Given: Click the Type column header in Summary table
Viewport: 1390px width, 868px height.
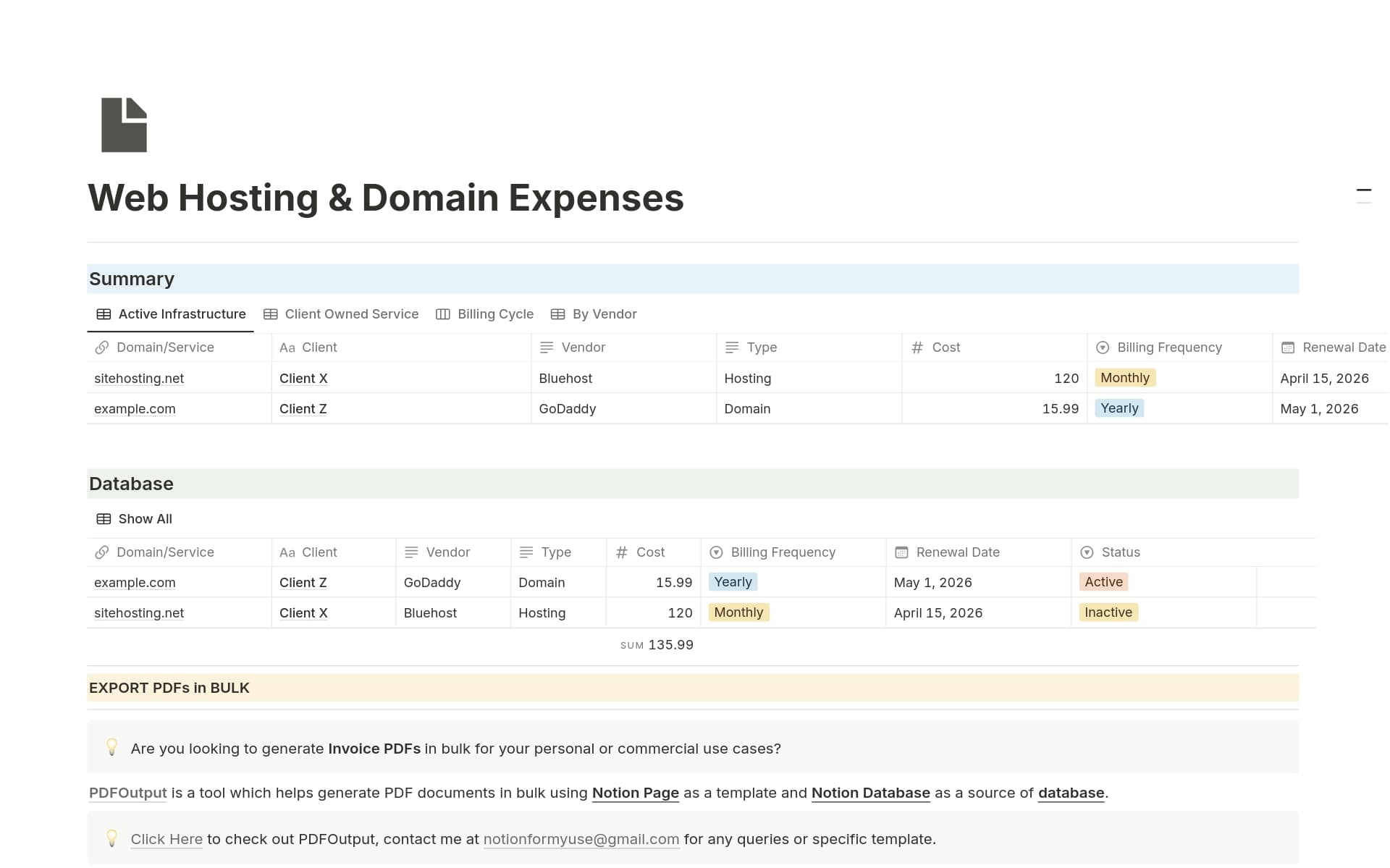Looking at the screenshot, I should pos(809,347).
